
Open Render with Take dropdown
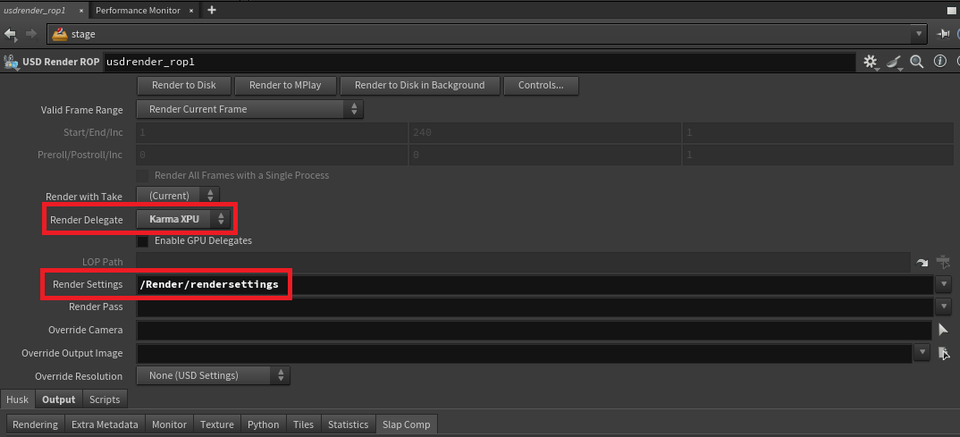pos(177,196)
